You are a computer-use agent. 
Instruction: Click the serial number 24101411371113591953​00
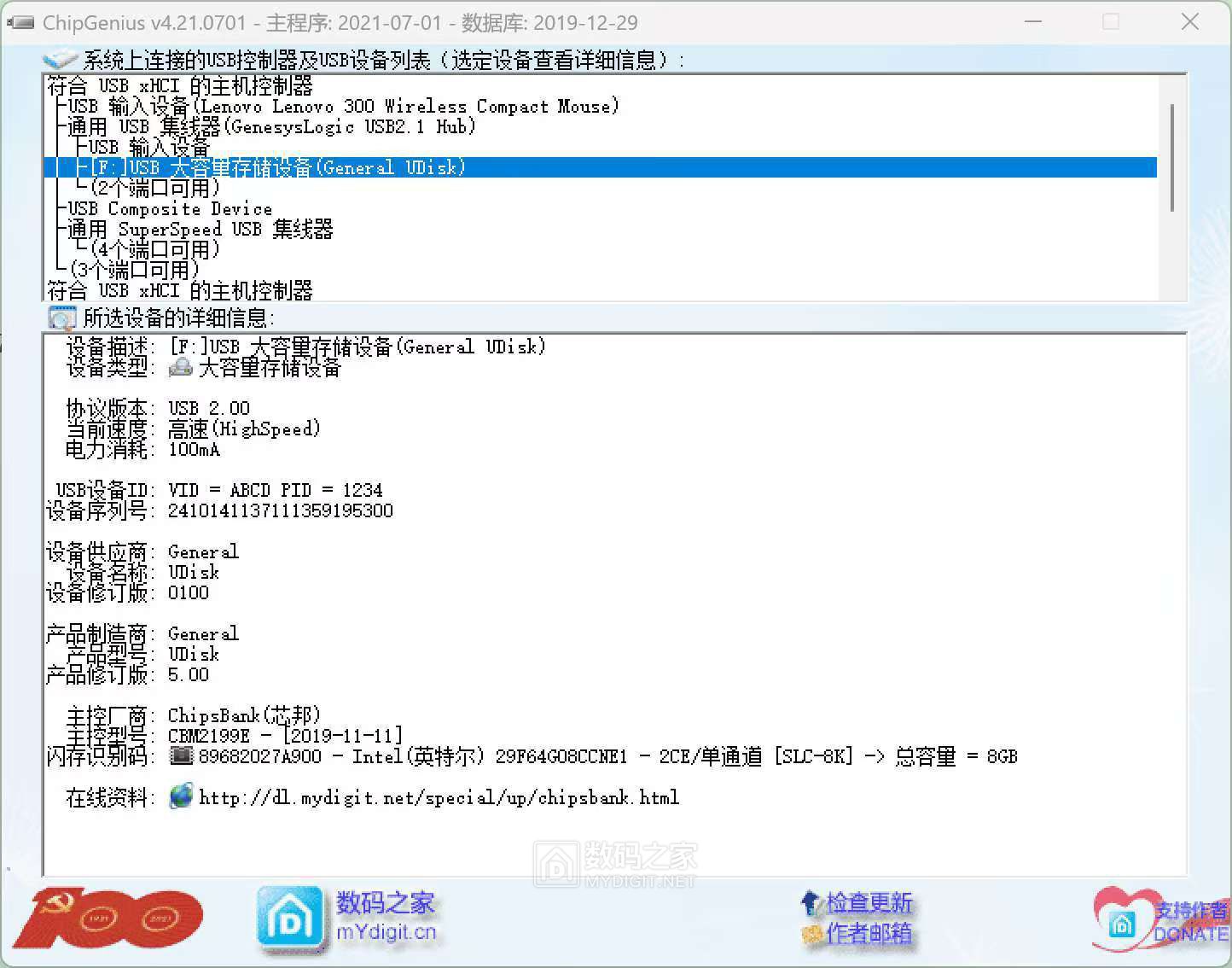[281, 510]
